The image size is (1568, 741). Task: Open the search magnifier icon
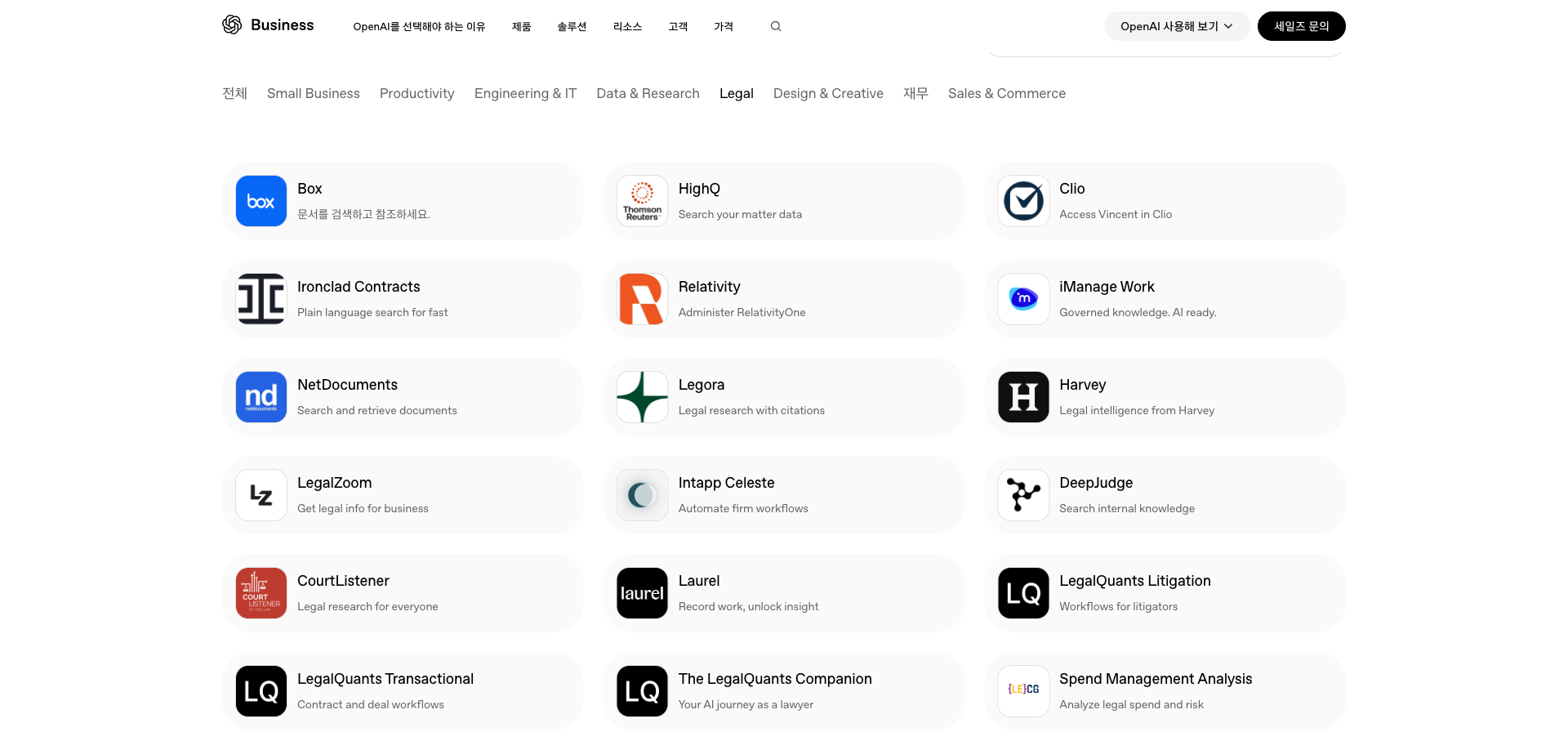pos(776,26)
